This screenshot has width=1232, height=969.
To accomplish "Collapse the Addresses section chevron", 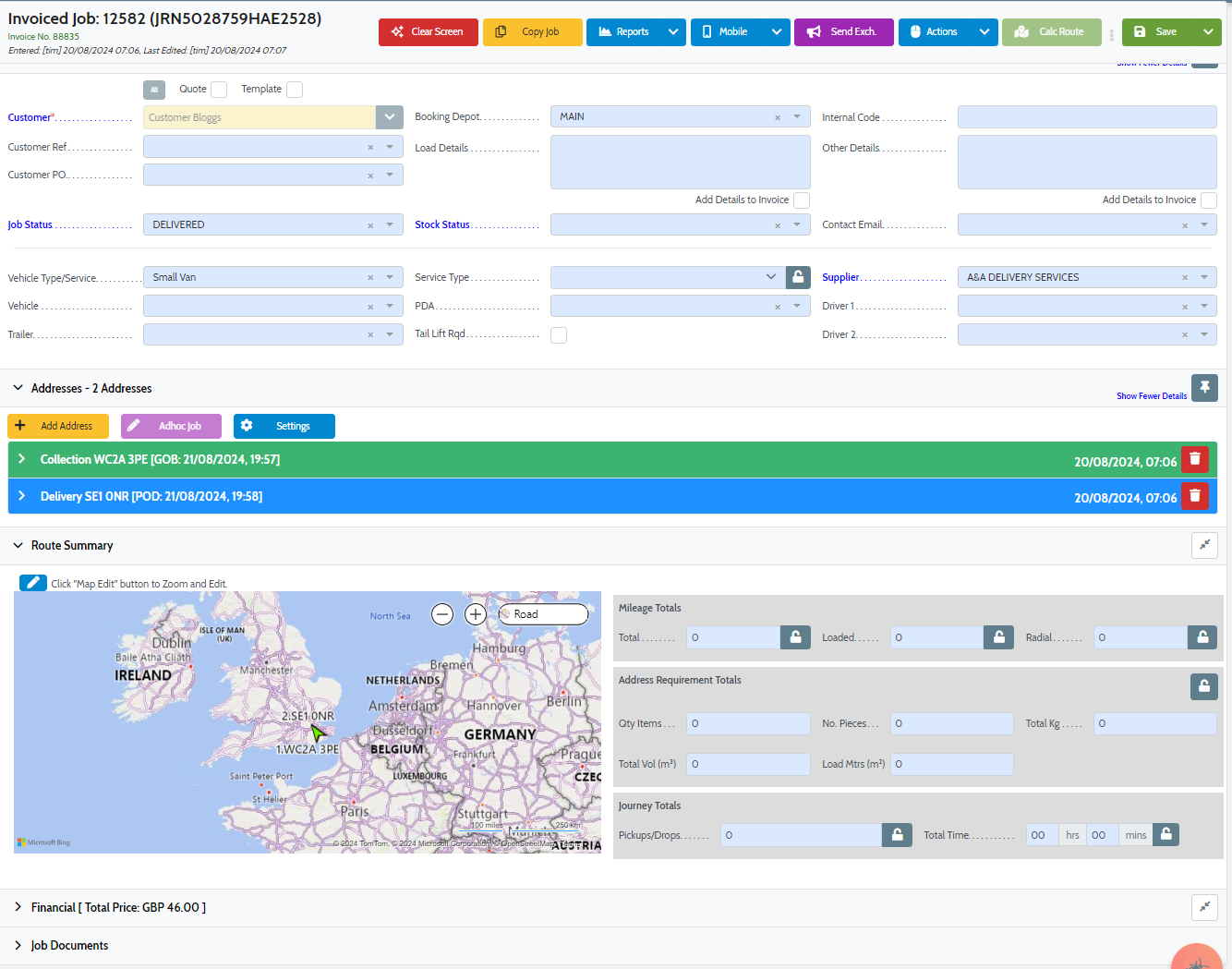I will point(18,388).
